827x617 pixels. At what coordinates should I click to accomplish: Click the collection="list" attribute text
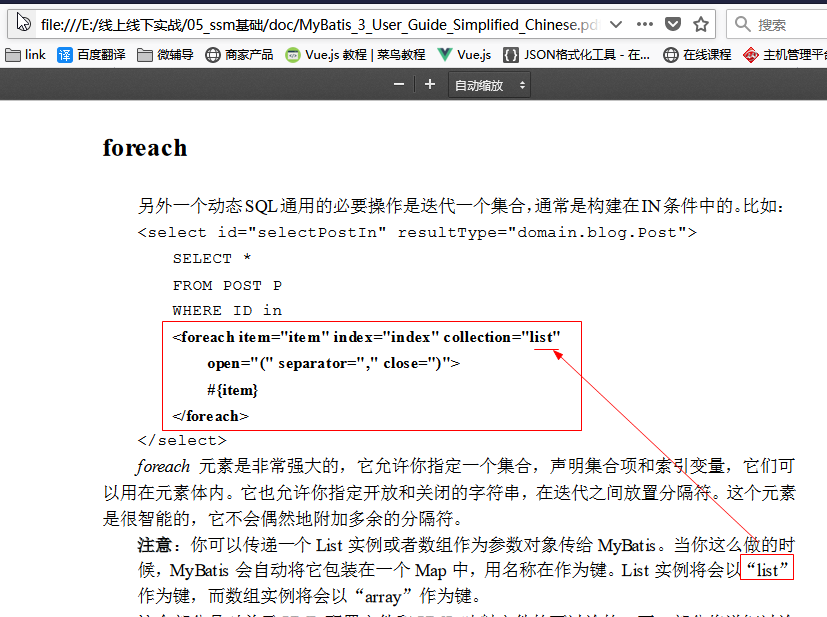tap(502, 337)
